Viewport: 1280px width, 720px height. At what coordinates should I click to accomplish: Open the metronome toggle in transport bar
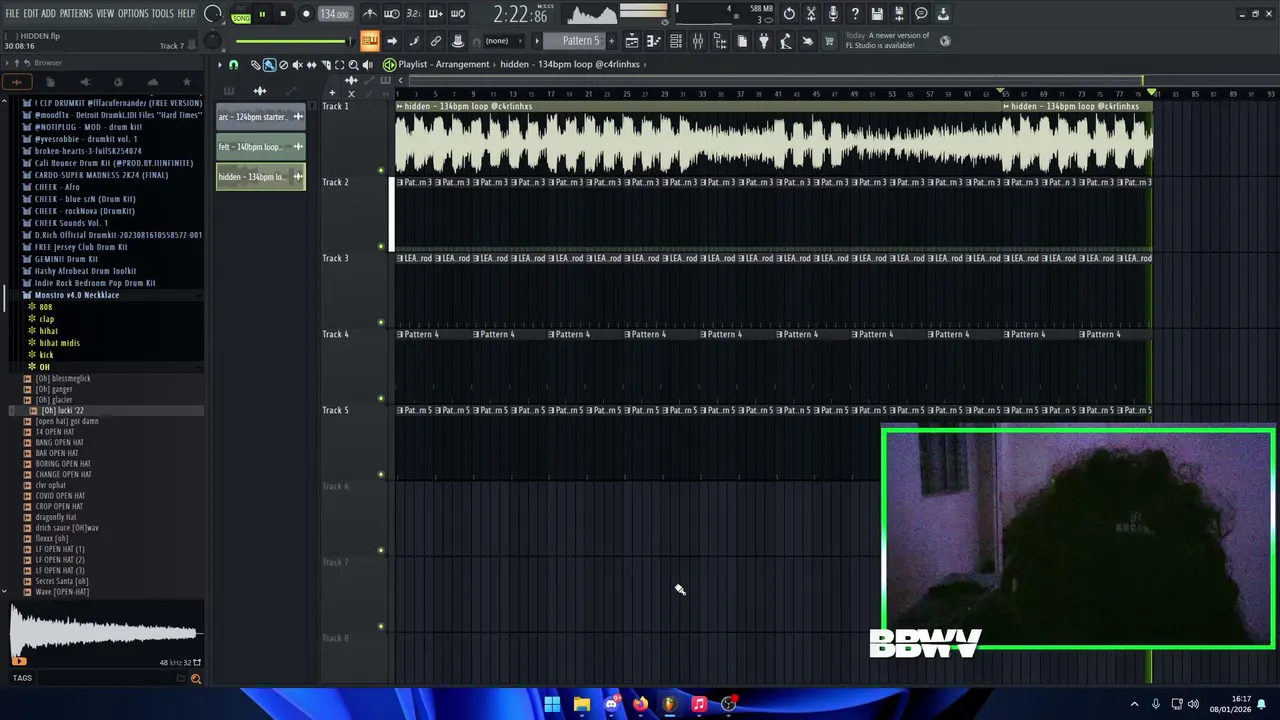(x=370, y=14)
